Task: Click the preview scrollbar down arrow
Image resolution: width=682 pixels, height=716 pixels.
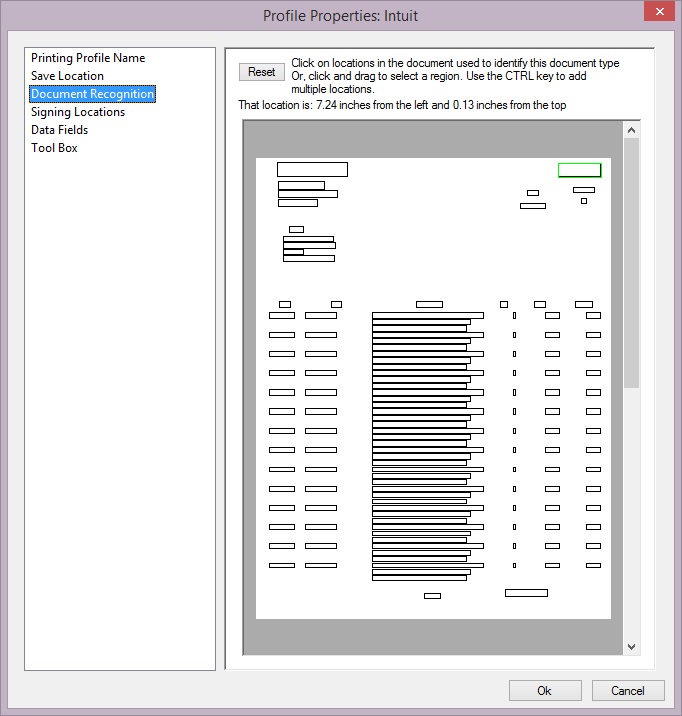Action: click(x=631, y=647)
